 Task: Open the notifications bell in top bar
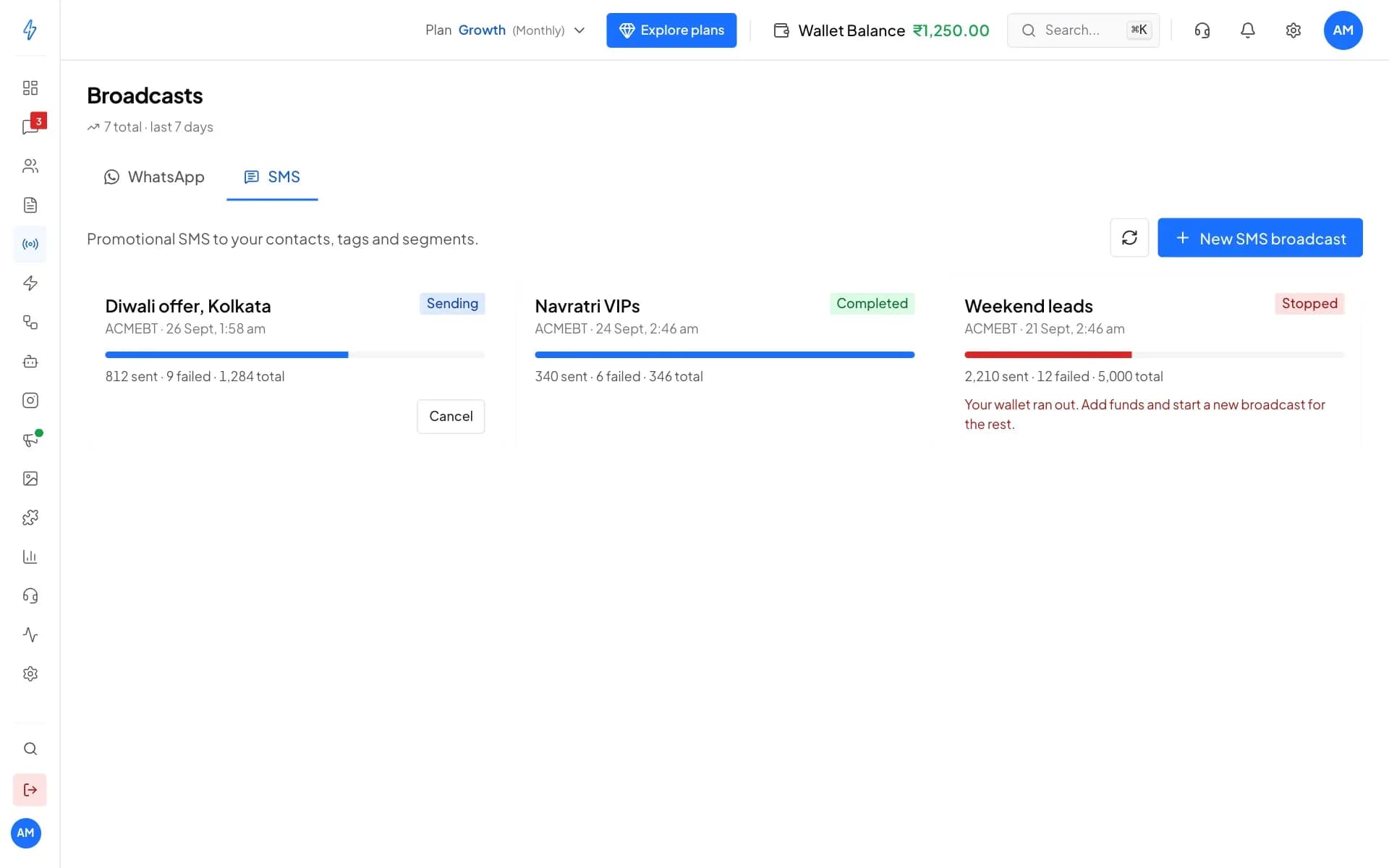click(1248, 30)
